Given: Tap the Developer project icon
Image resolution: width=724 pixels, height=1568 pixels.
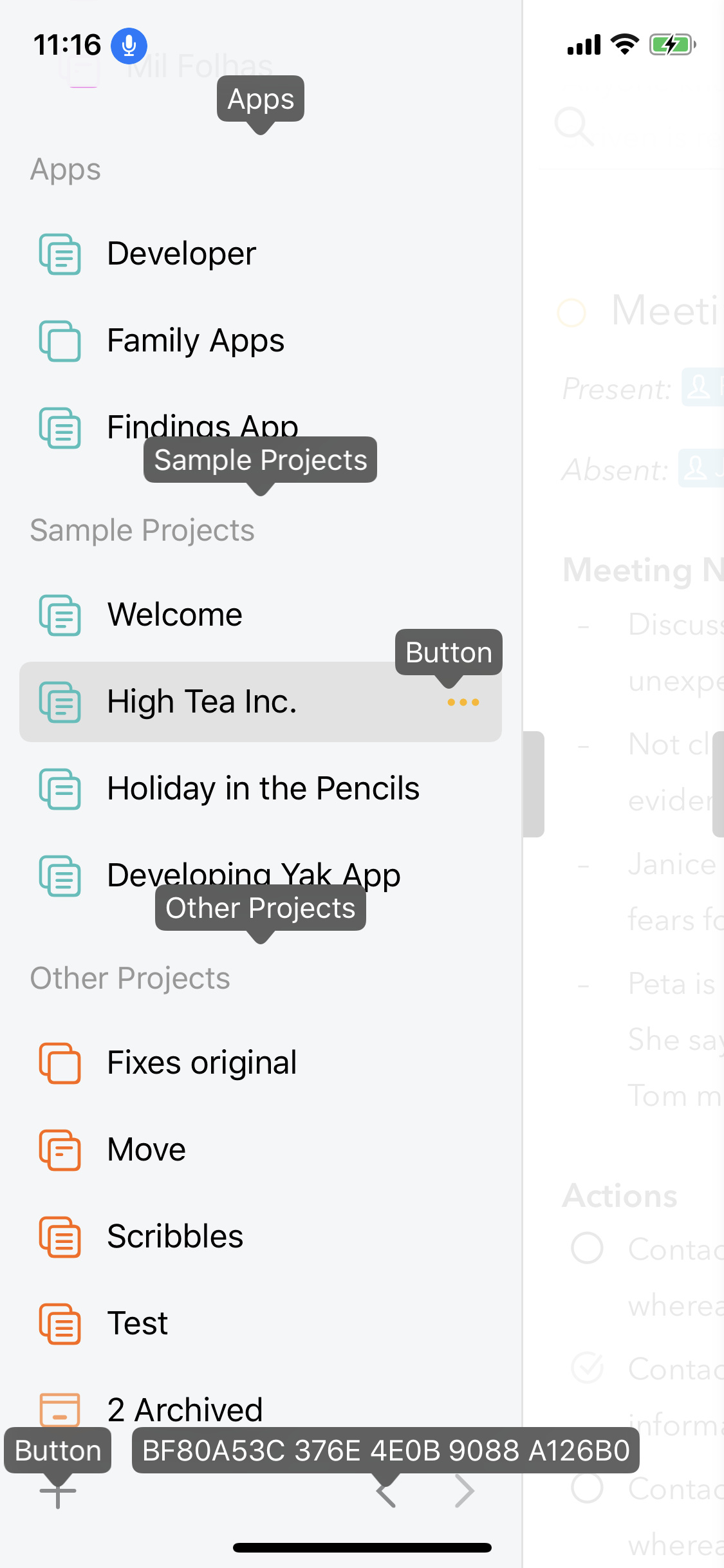Looking at the screenshot, I should pyautogui.click(x=60, y=254).
